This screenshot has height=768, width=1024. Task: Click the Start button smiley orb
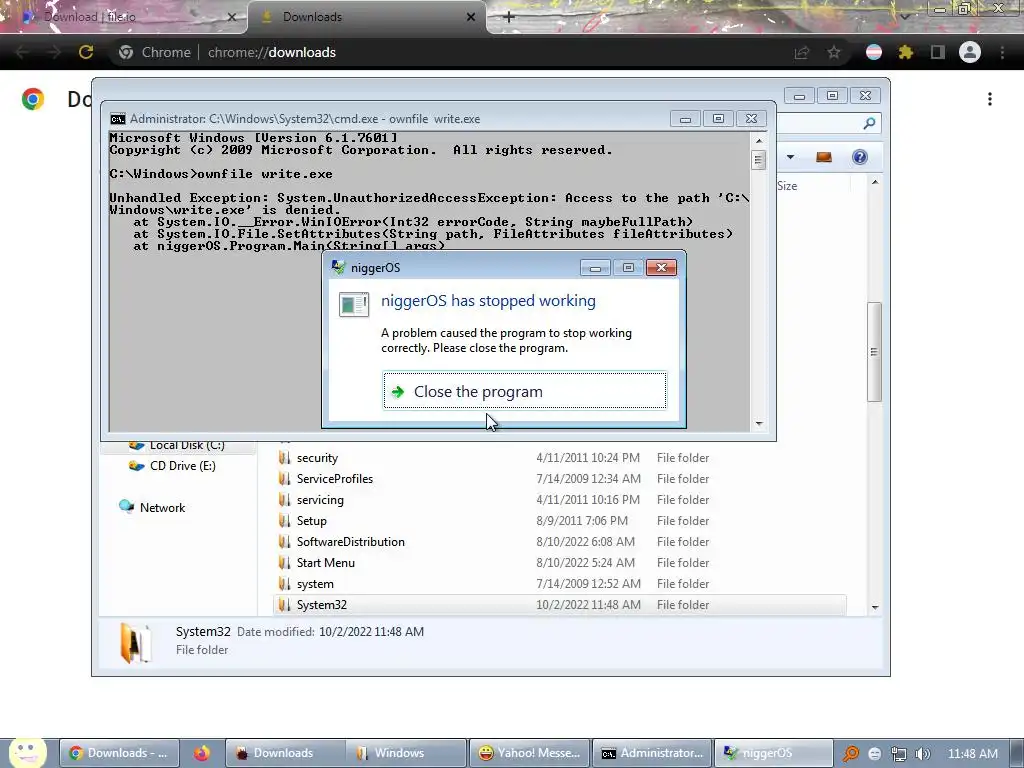[27, 753]
